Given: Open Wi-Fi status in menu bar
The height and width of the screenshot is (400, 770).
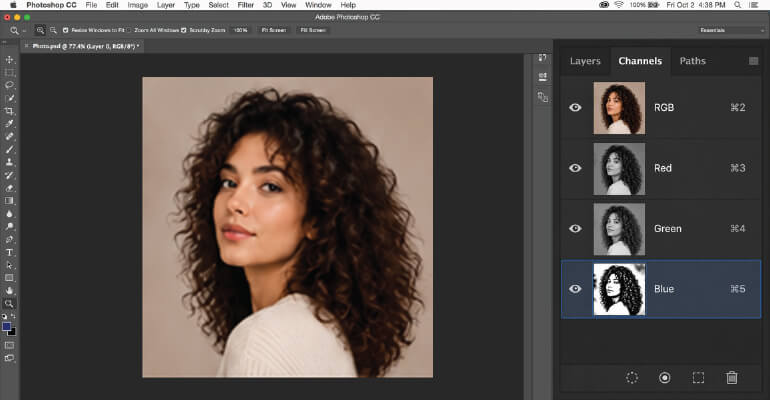Looking at the screenshot, I should pos(619,5).
